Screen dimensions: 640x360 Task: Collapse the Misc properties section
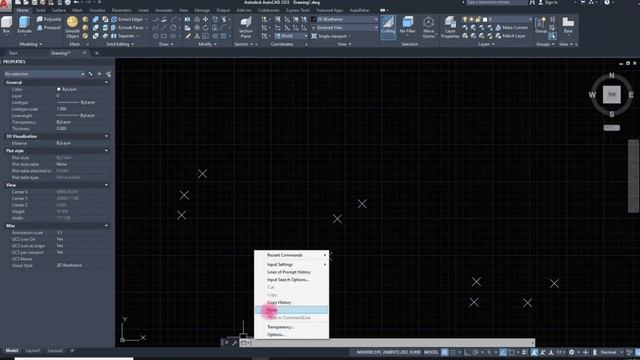tap(107, 226)
